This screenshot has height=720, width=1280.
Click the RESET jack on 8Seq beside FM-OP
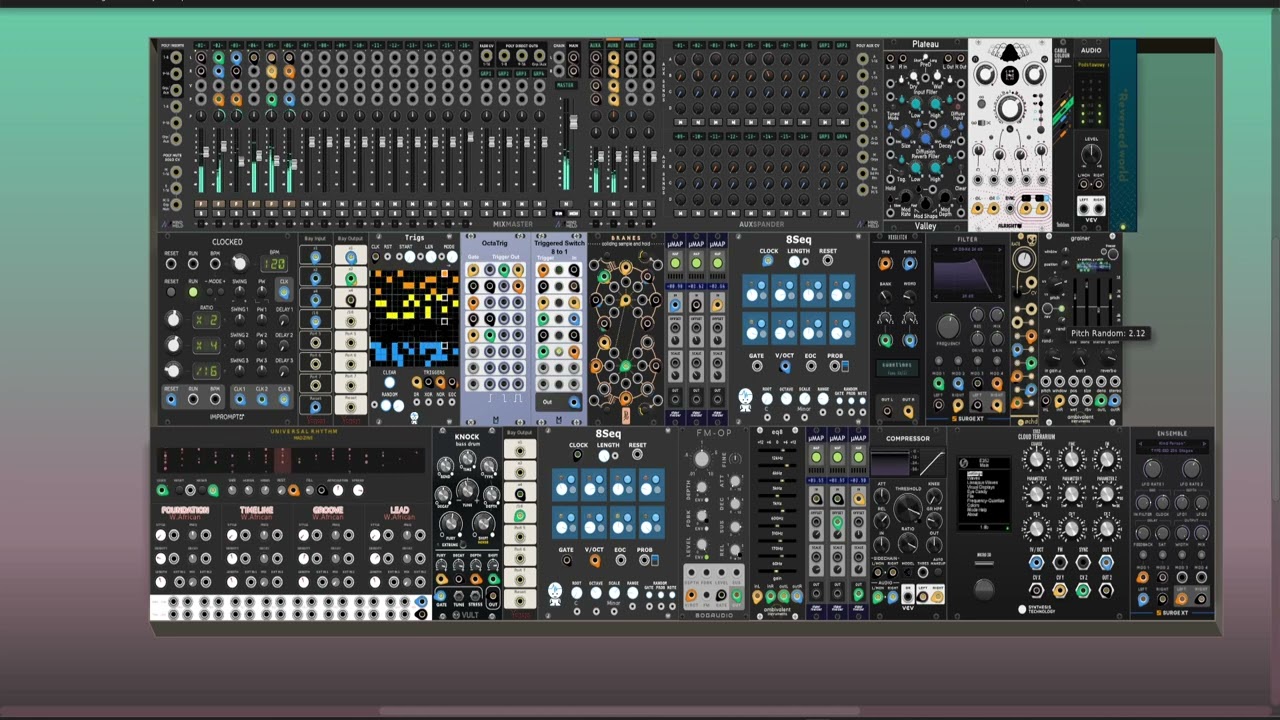tap(637, 454)
